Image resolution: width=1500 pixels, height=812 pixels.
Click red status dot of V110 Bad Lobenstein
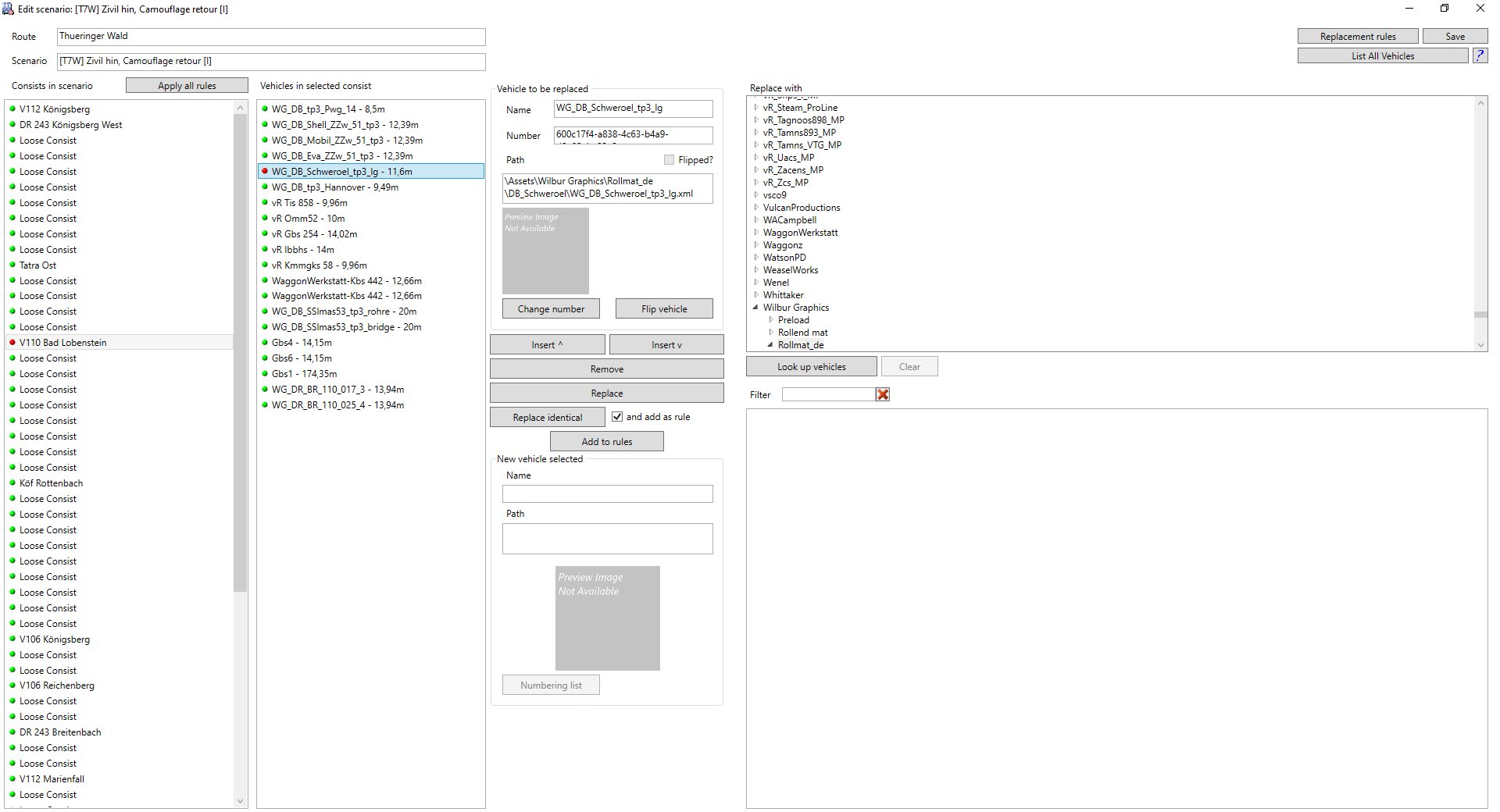tap(12, 343)
